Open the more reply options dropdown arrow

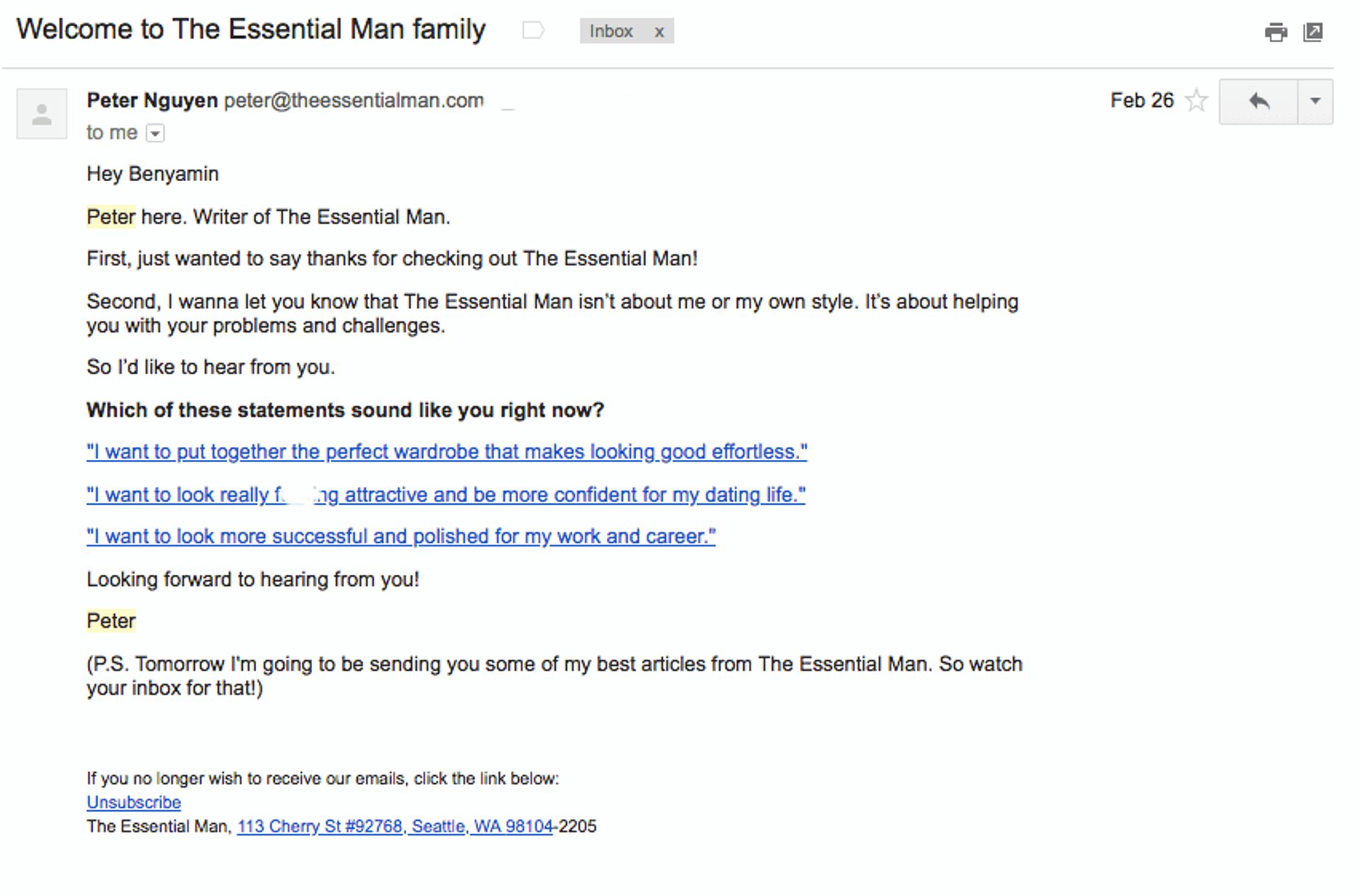(x=1314, y=100)
